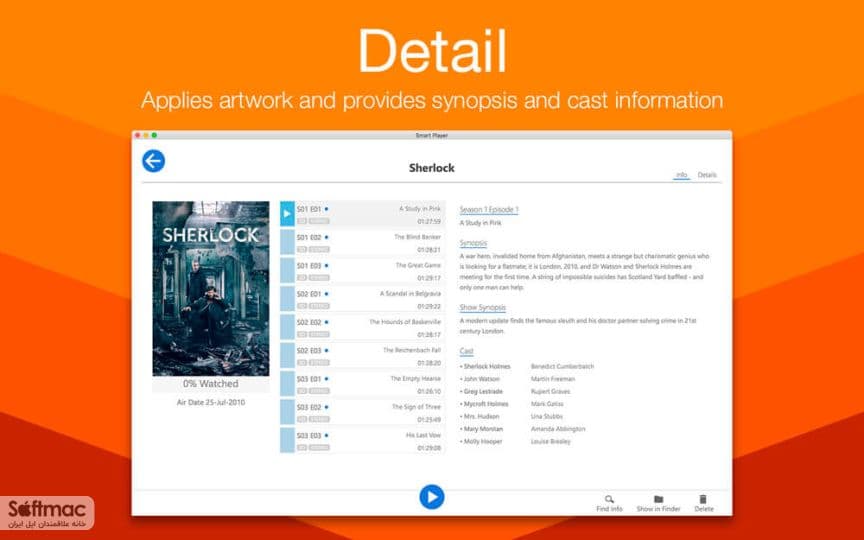Click the 0% Watched label
This screenshot has width=864, height=540.
210,384
